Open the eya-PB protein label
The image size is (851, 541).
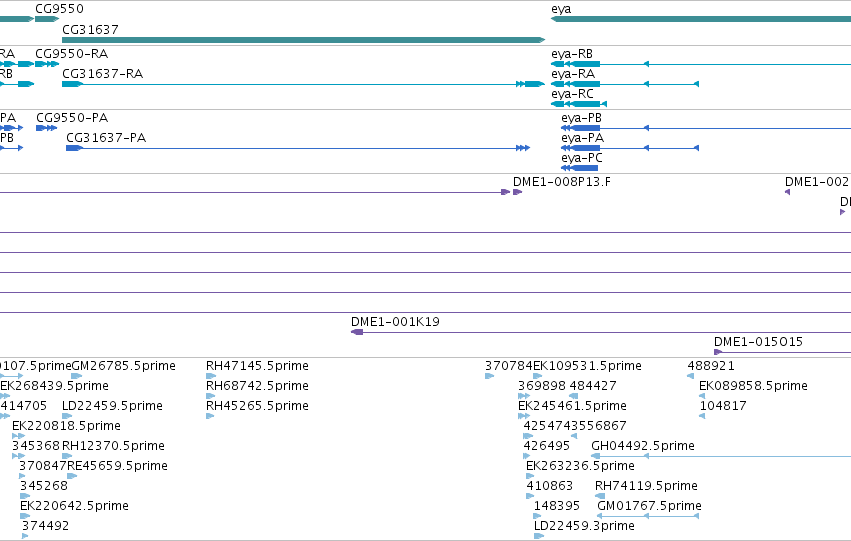tap(581, 118)
